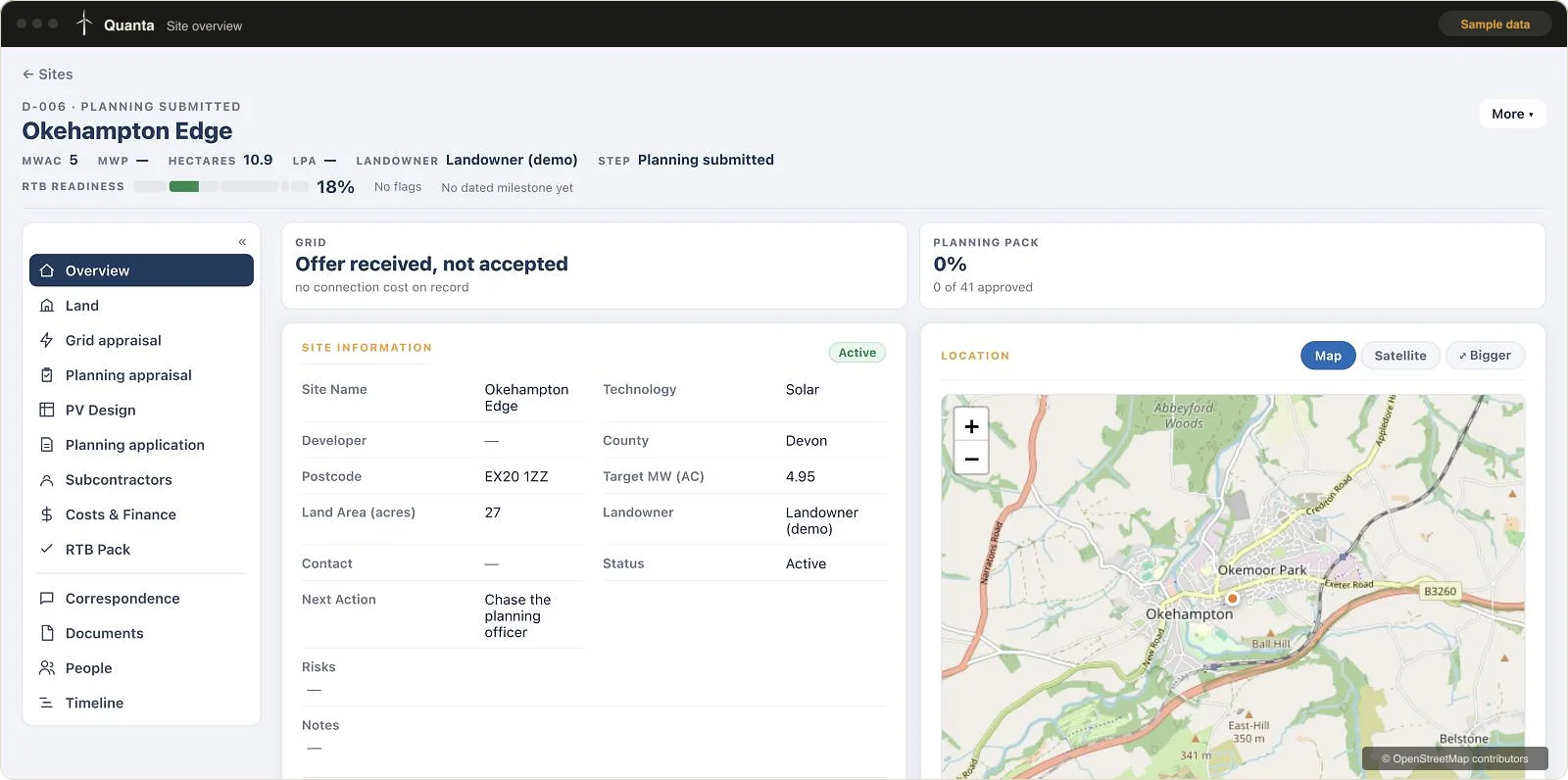Open the People section

[x=141, y=668]
